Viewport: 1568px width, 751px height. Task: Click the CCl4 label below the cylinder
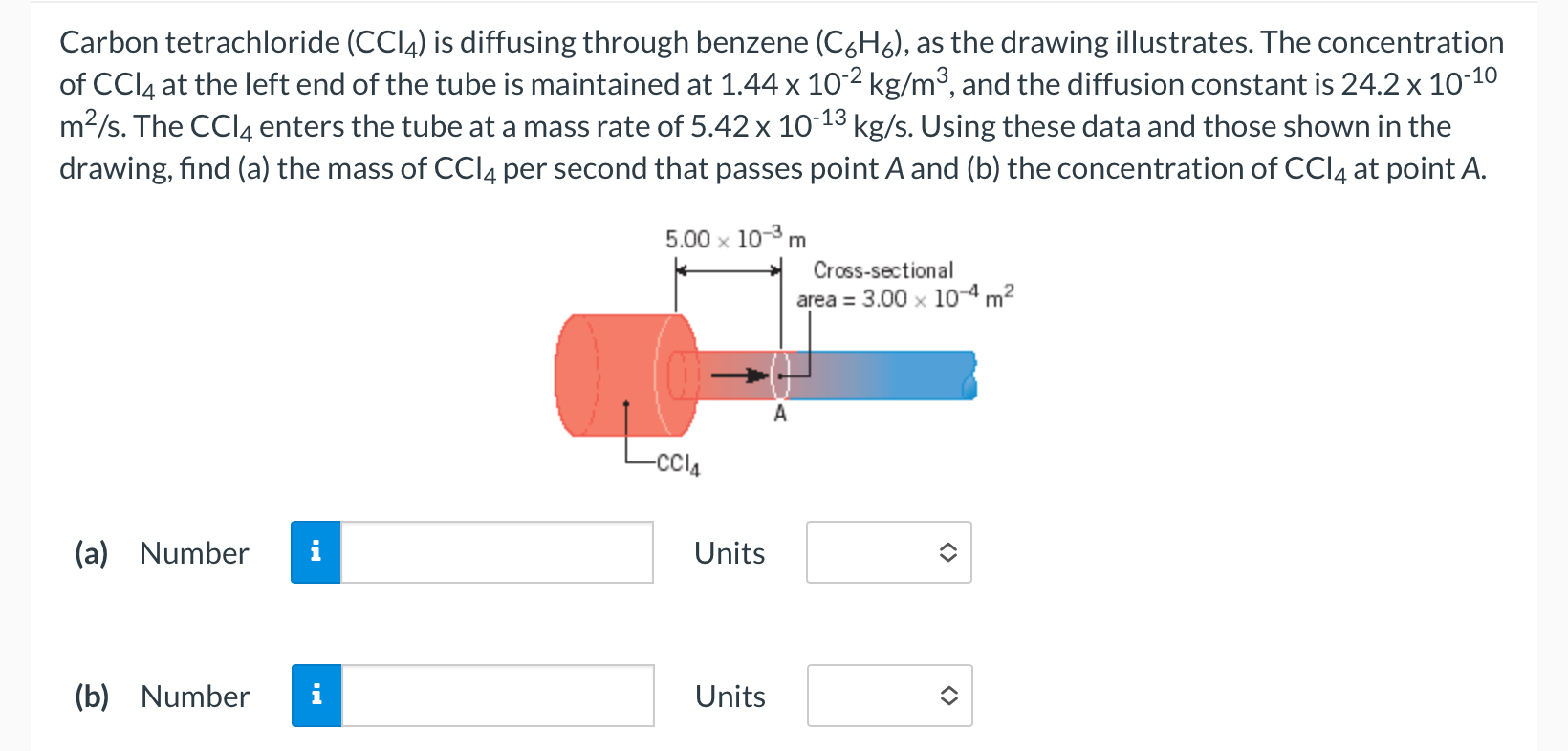point(676,463)
